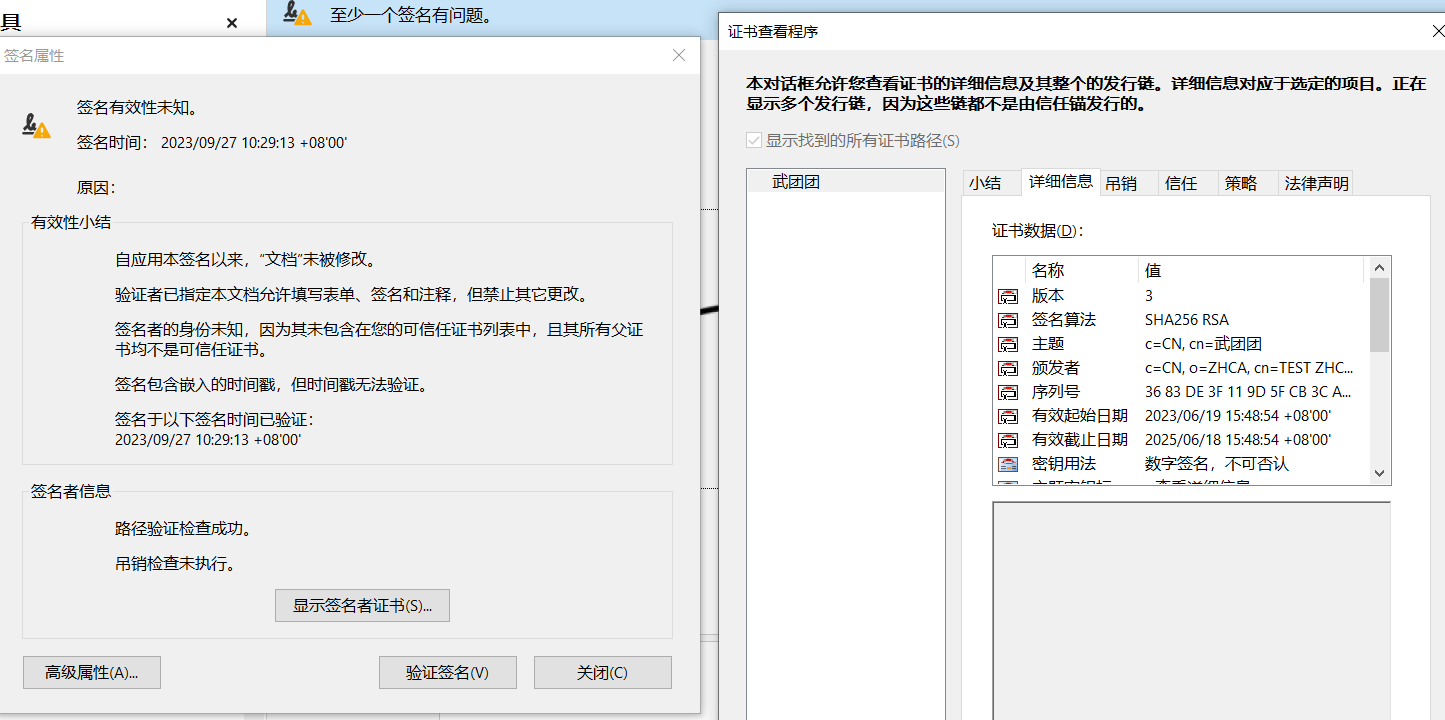Click the down arrow on the certificate data scrollbar
The image size is (1445, 720).
tap(1380, 474)
